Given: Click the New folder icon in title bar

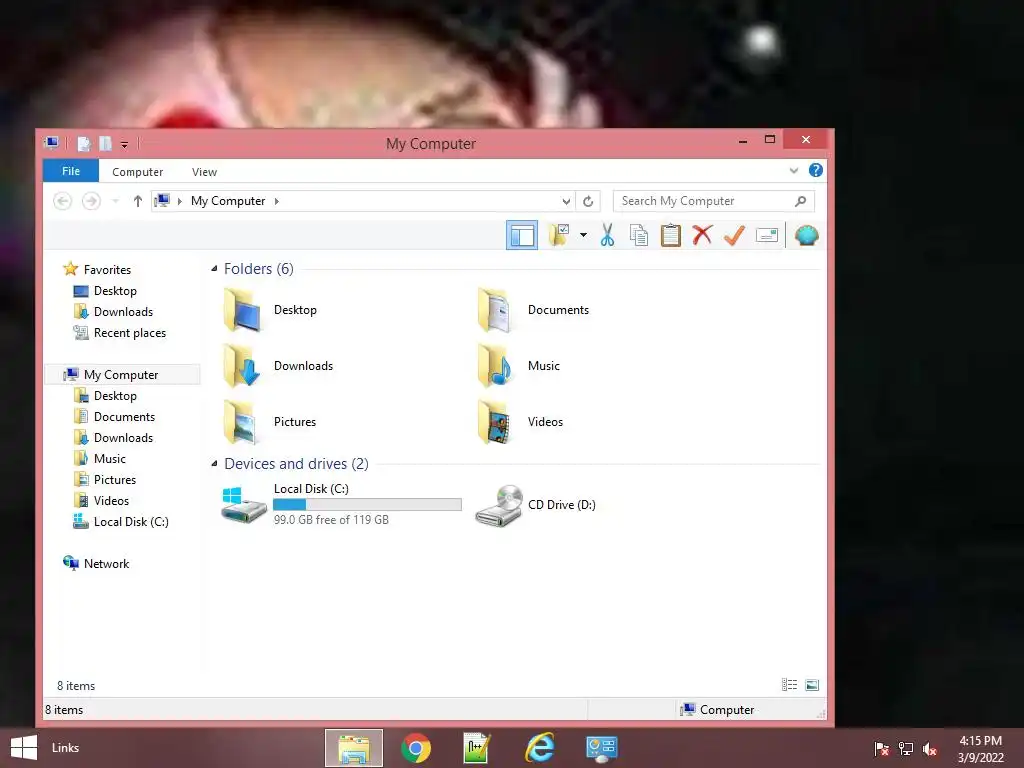Looking at the screenshot, I should click(105, 144).
